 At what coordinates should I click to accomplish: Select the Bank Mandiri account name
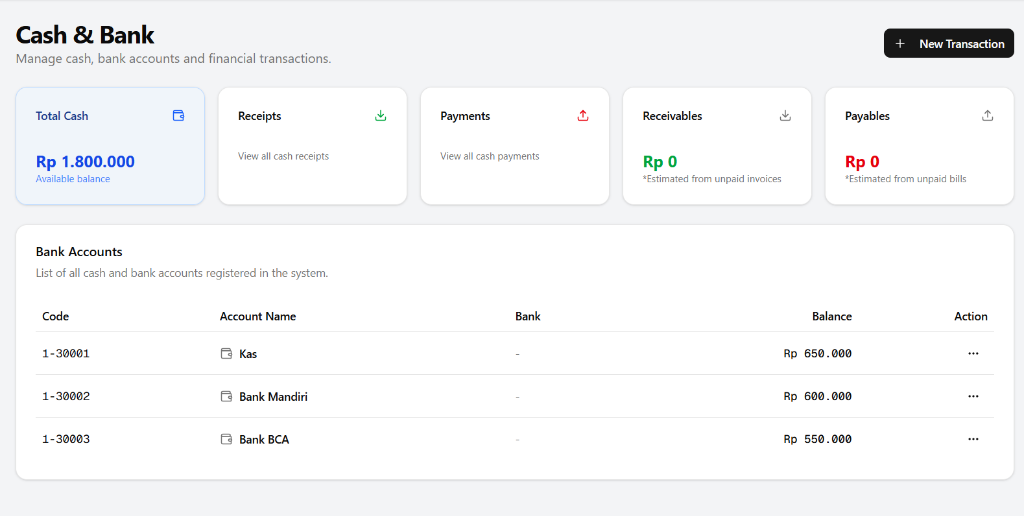pos(273,396)
